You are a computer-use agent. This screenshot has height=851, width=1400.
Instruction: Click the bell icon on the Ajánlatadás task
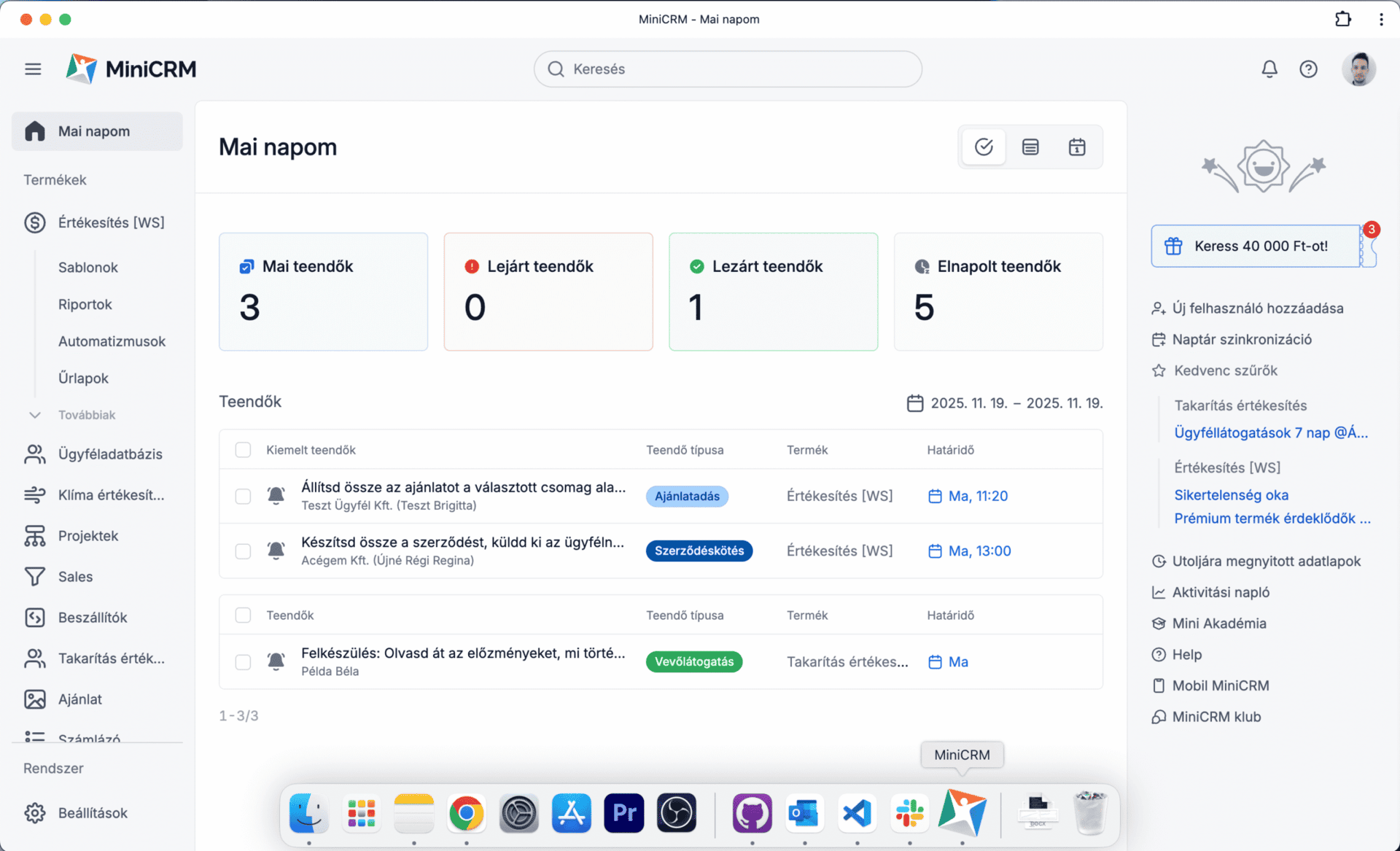coord(276,496)
